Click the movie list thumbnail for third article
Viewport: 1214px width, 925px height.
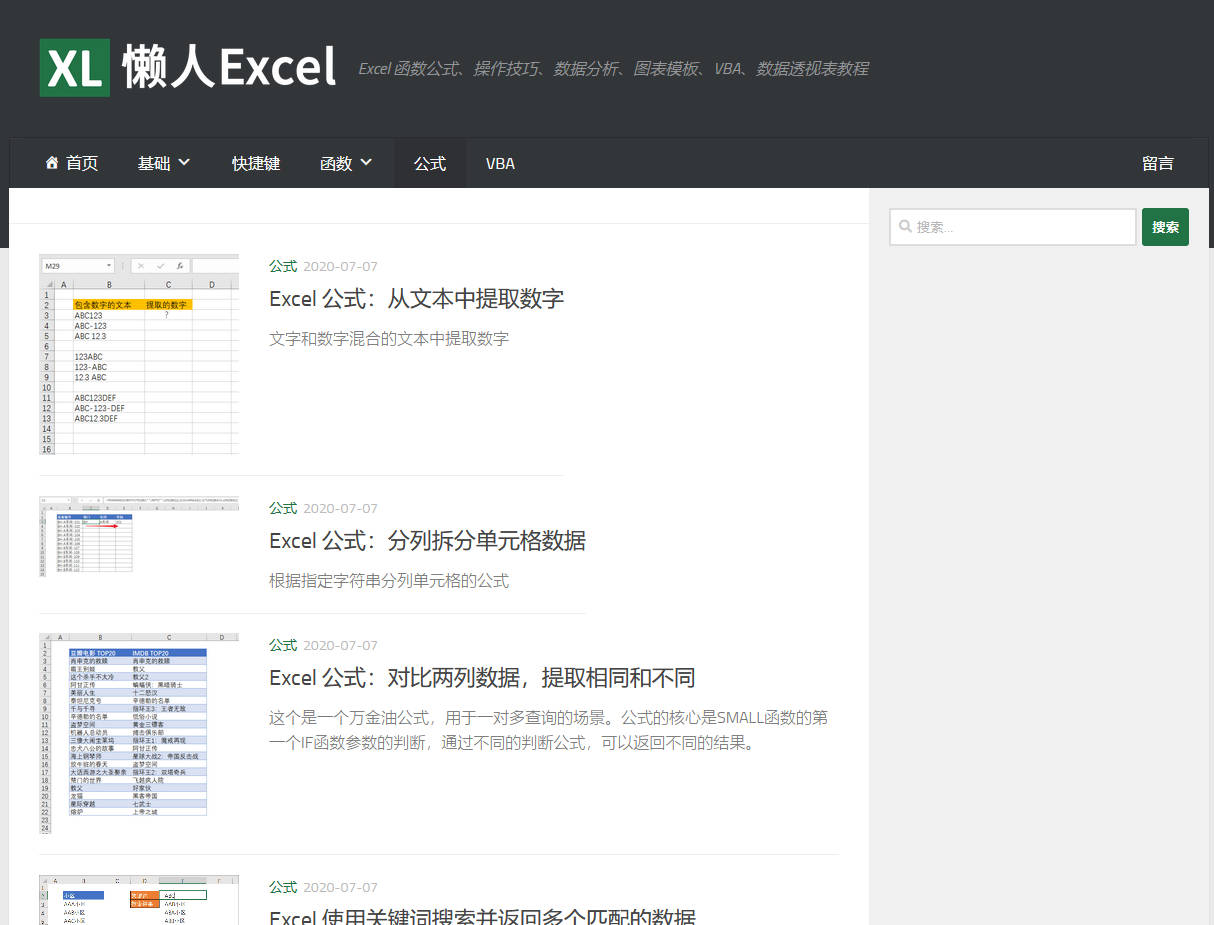pyautogui.click(x=138, y=733)
